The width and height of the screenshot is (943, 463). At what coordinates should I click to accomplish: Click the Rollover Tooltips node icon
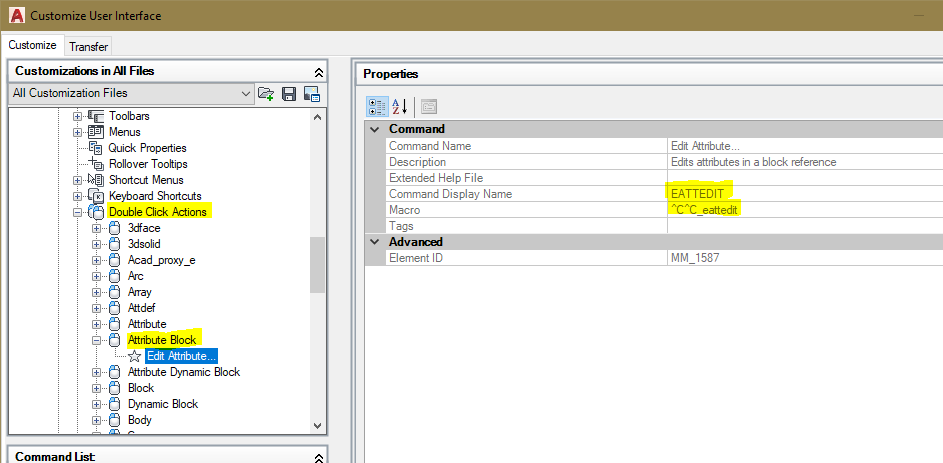click(x=96, y=164)
